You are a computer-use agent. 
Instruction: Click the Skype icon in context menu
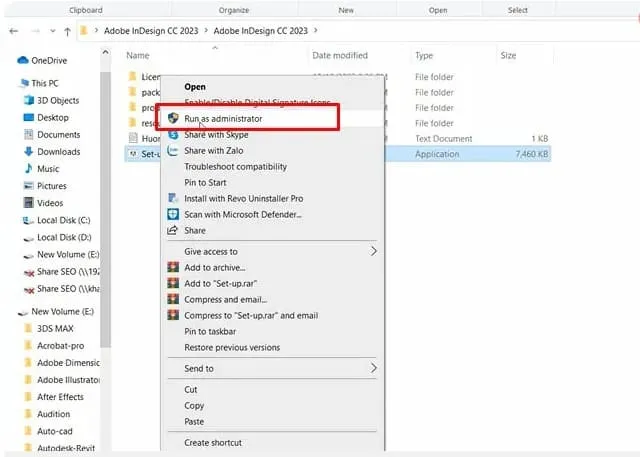click(173, 135)
